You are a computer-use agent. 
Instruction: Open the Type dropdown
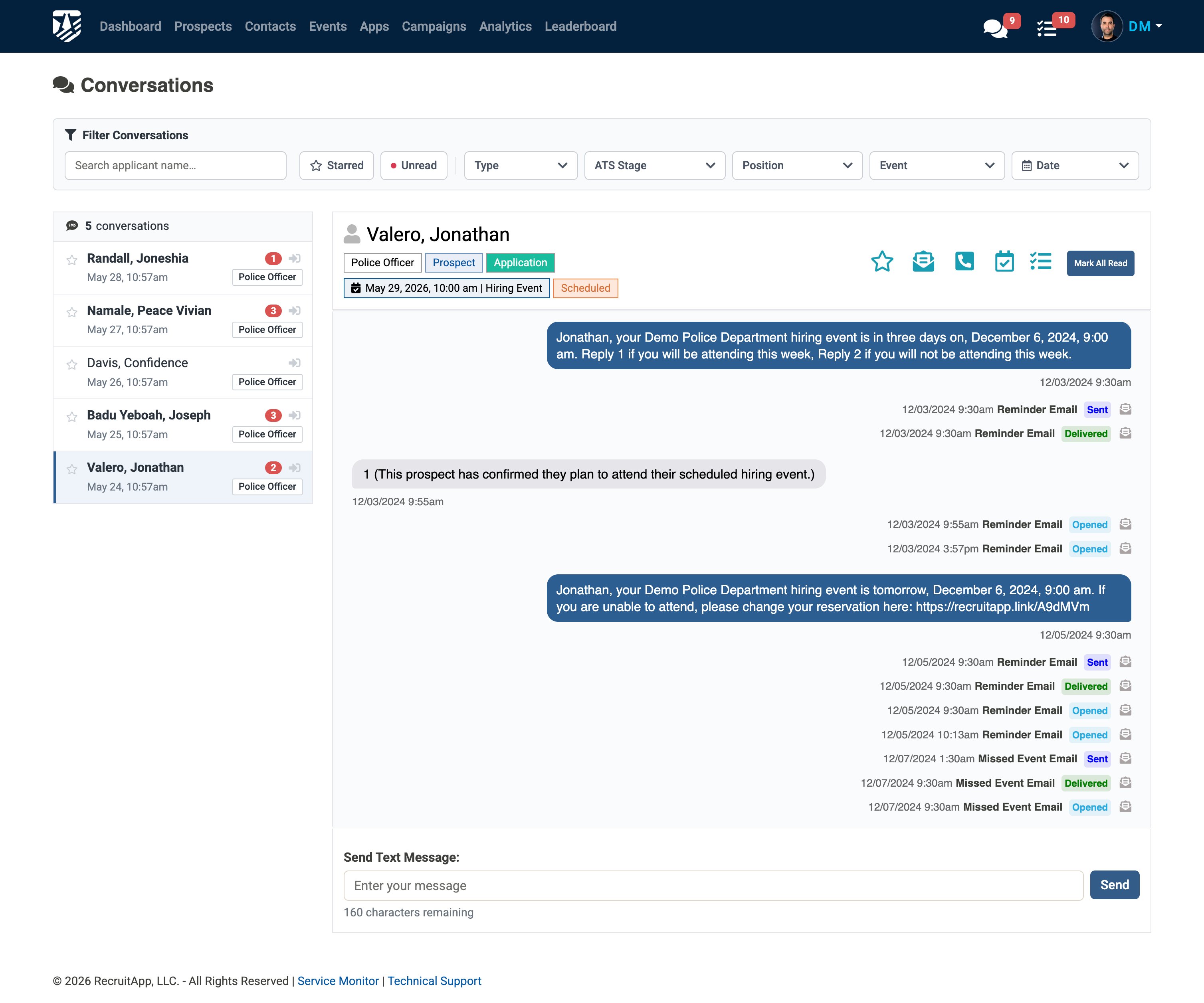click(521, 166)
